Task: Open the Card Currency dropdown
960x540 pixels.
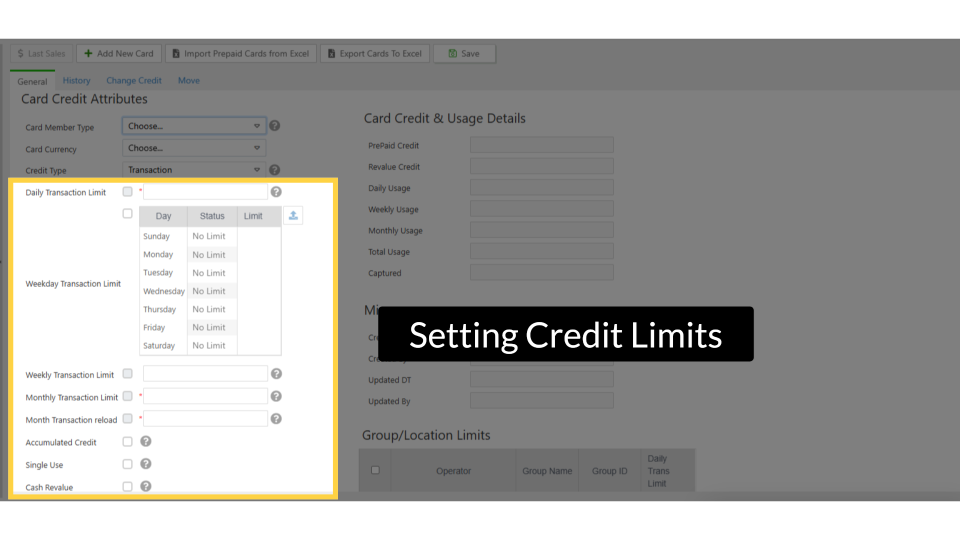Action: (194, 148)
